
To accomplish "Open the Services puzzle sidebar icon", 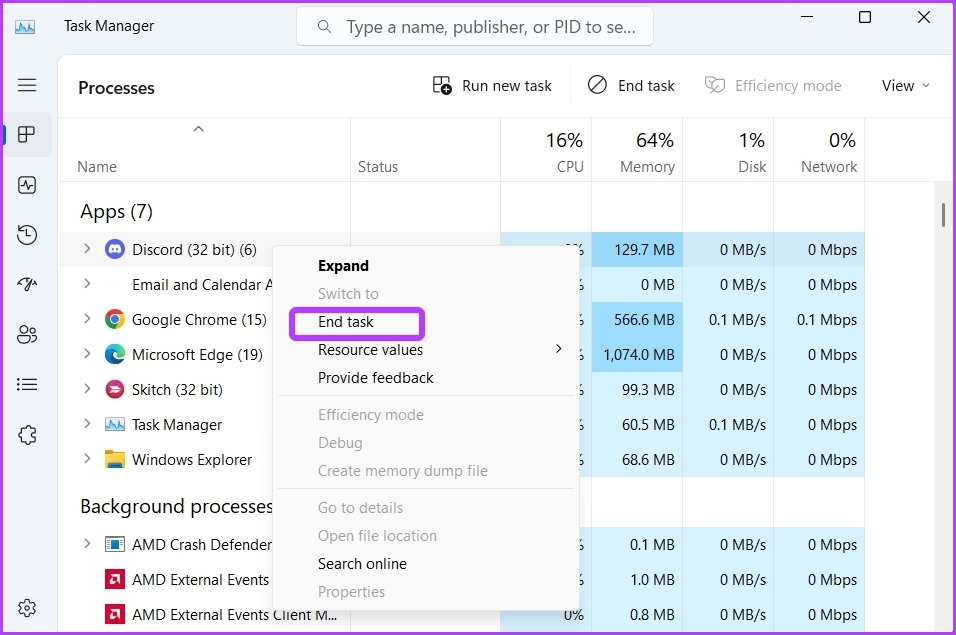I will click(27, 435).
